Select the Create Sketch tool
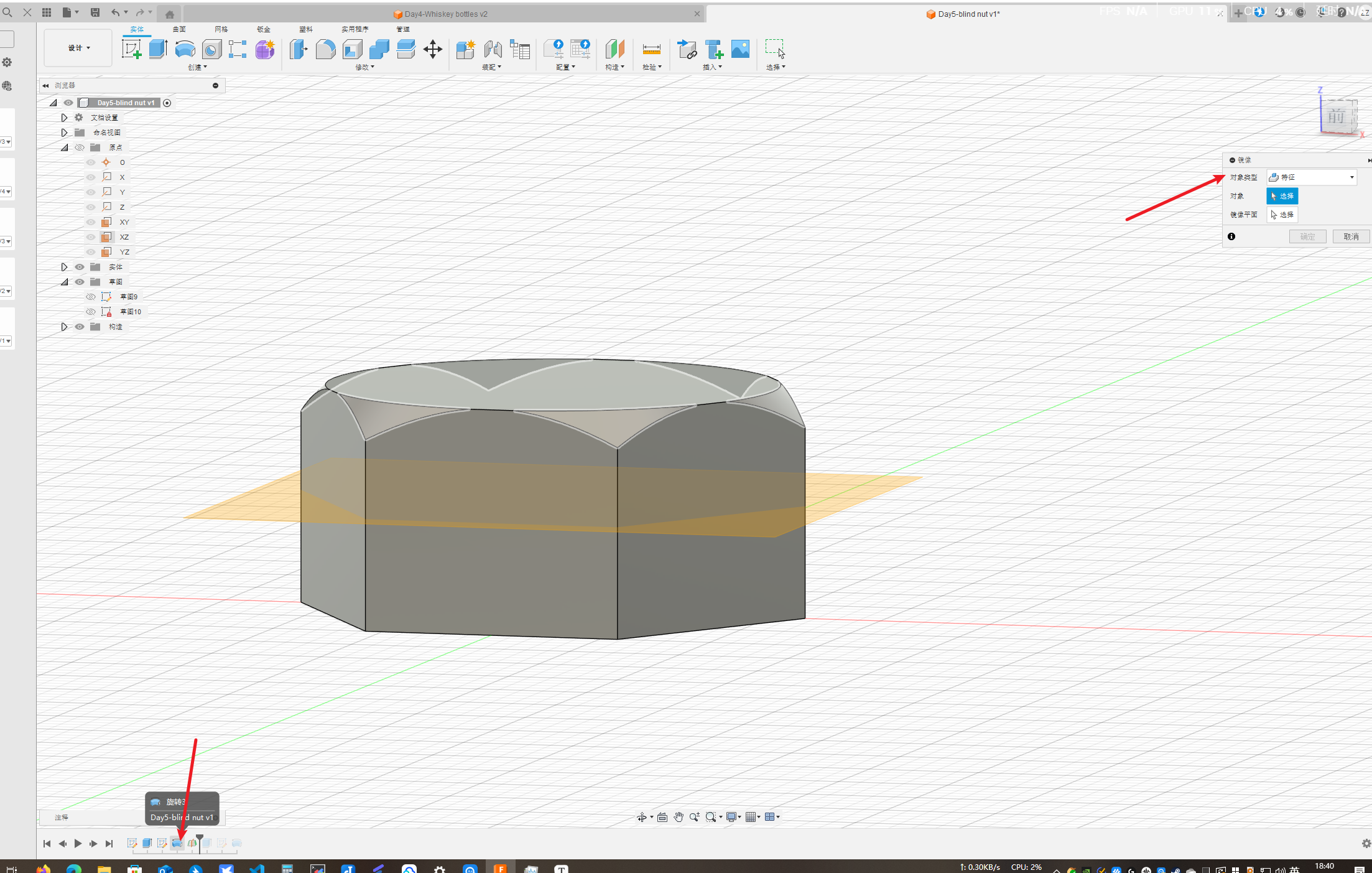This screenshot has height=873, width=1372. tap(131, 49)
